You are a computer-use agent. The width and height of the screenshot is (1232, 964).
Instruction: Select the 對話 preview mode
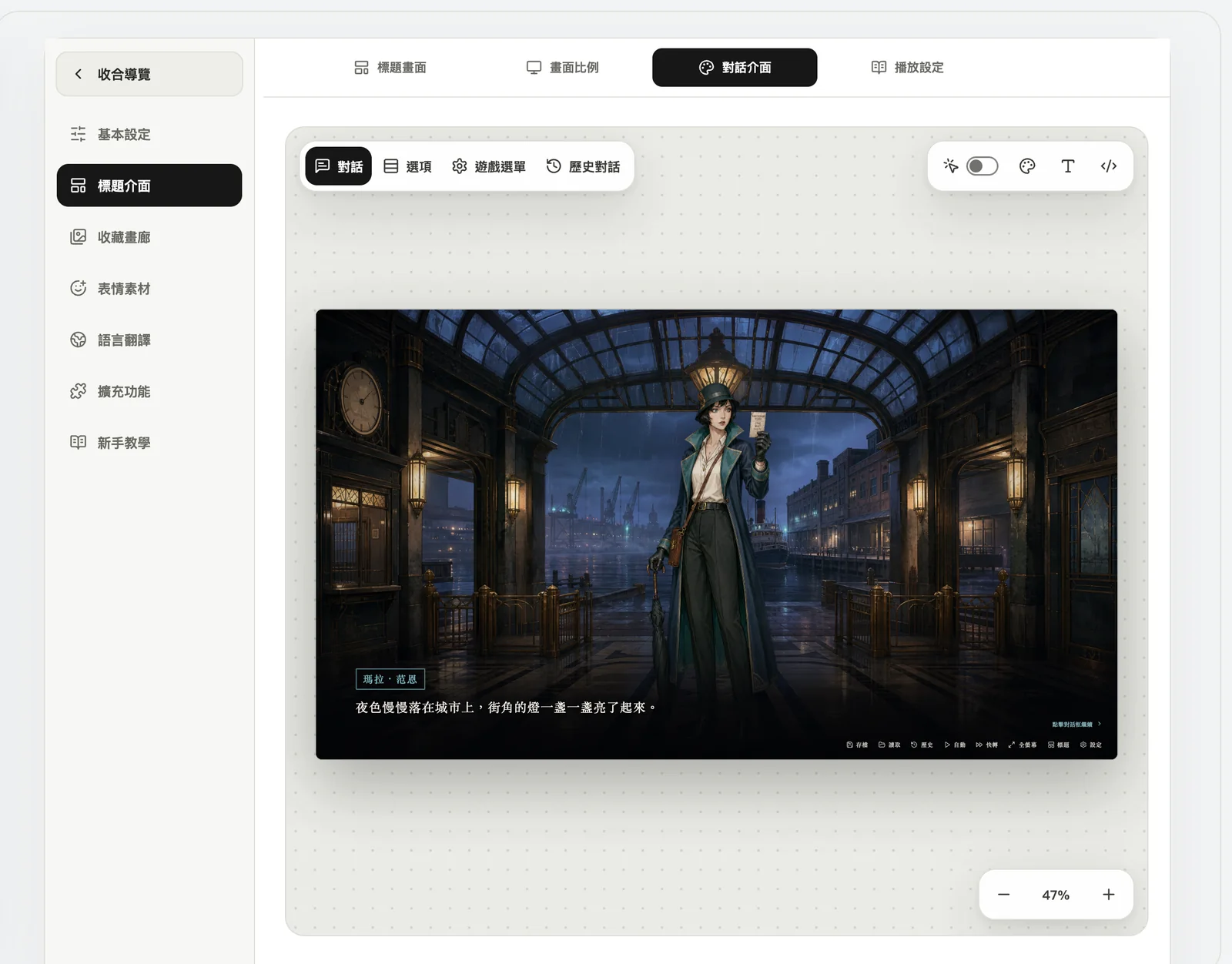tap(339, 166)
